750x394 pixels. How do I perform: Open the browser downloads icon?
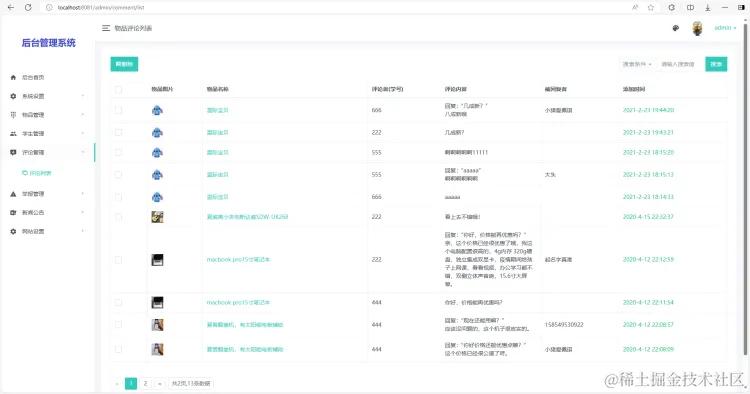(707, 7)
